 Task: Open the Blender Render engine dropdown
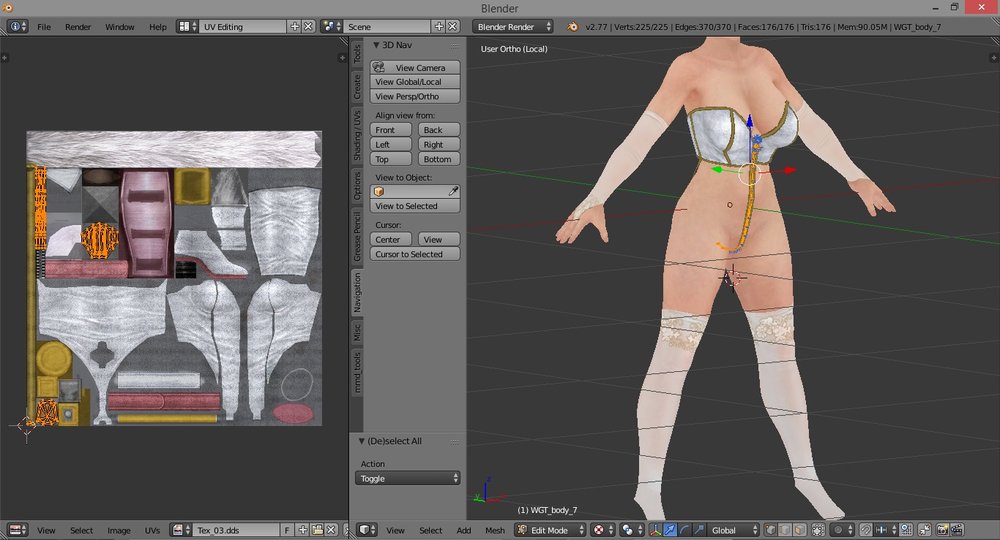pos(513,26)
